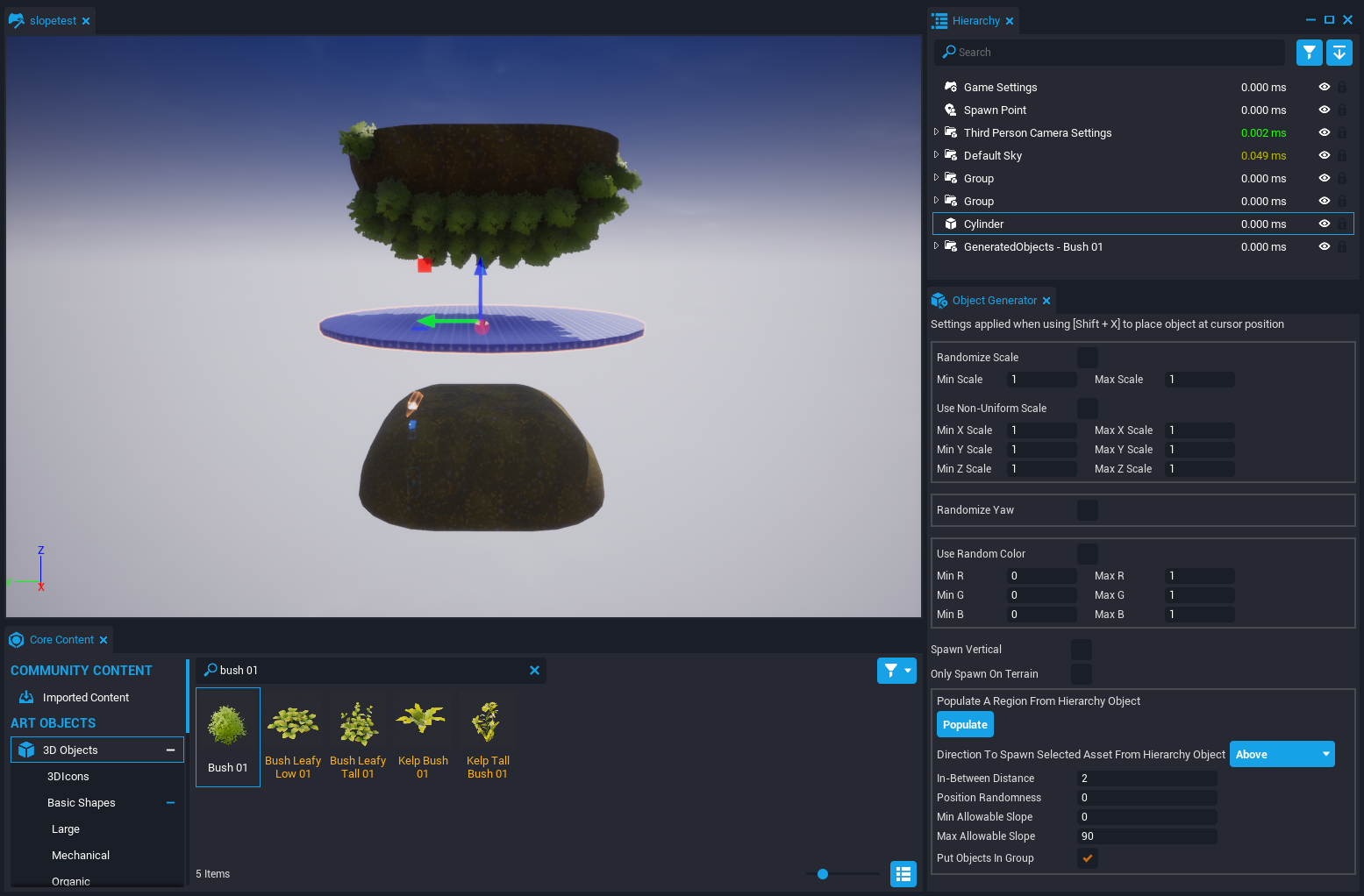Select the slopetest viewport tab

pos(52,21)
